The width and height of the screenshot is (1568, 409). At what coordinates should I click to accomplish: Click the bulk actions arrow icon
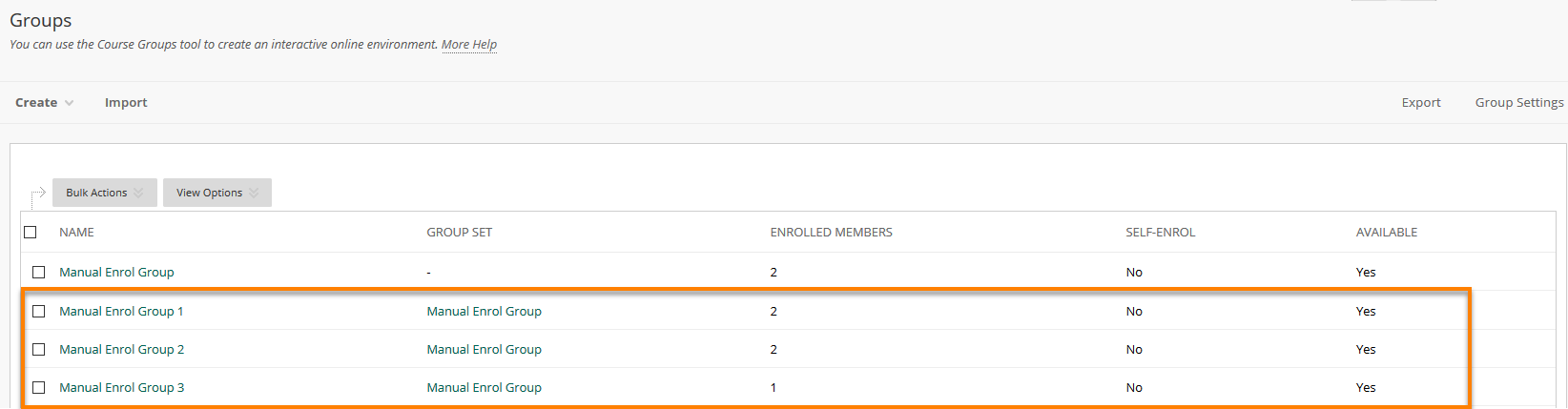point(38,195)
